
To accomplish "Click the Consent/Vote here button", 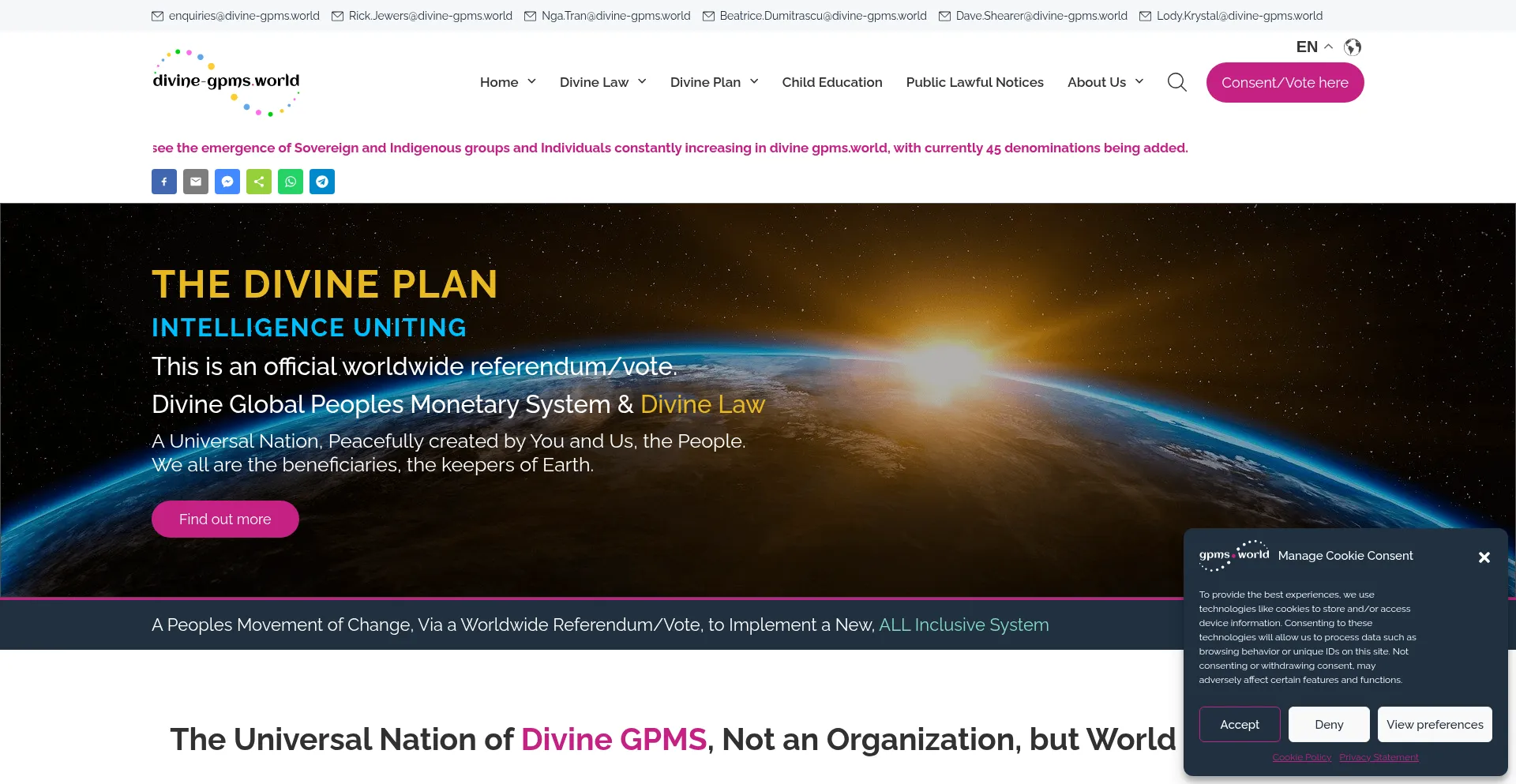I will [1285, 82].
